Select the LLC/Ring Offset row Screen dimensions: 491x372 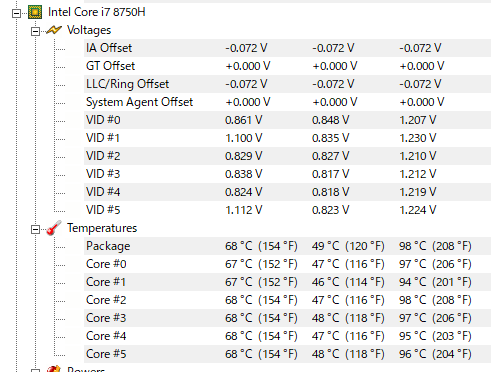[287, 84]
